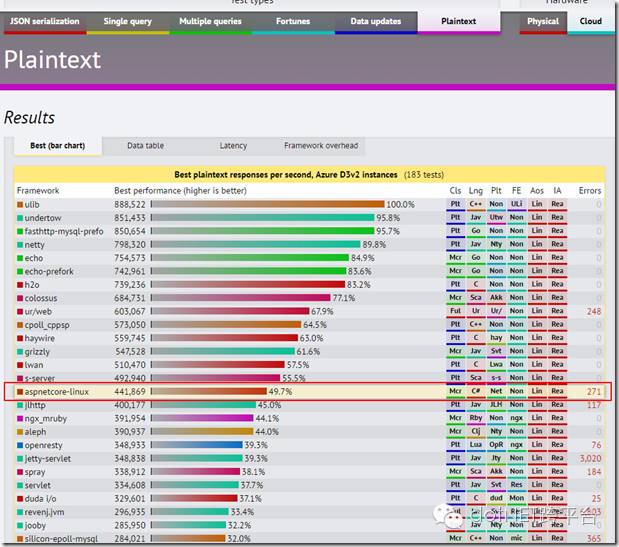Click h2o's 83.2% performance bar

(x=248, y=285)
